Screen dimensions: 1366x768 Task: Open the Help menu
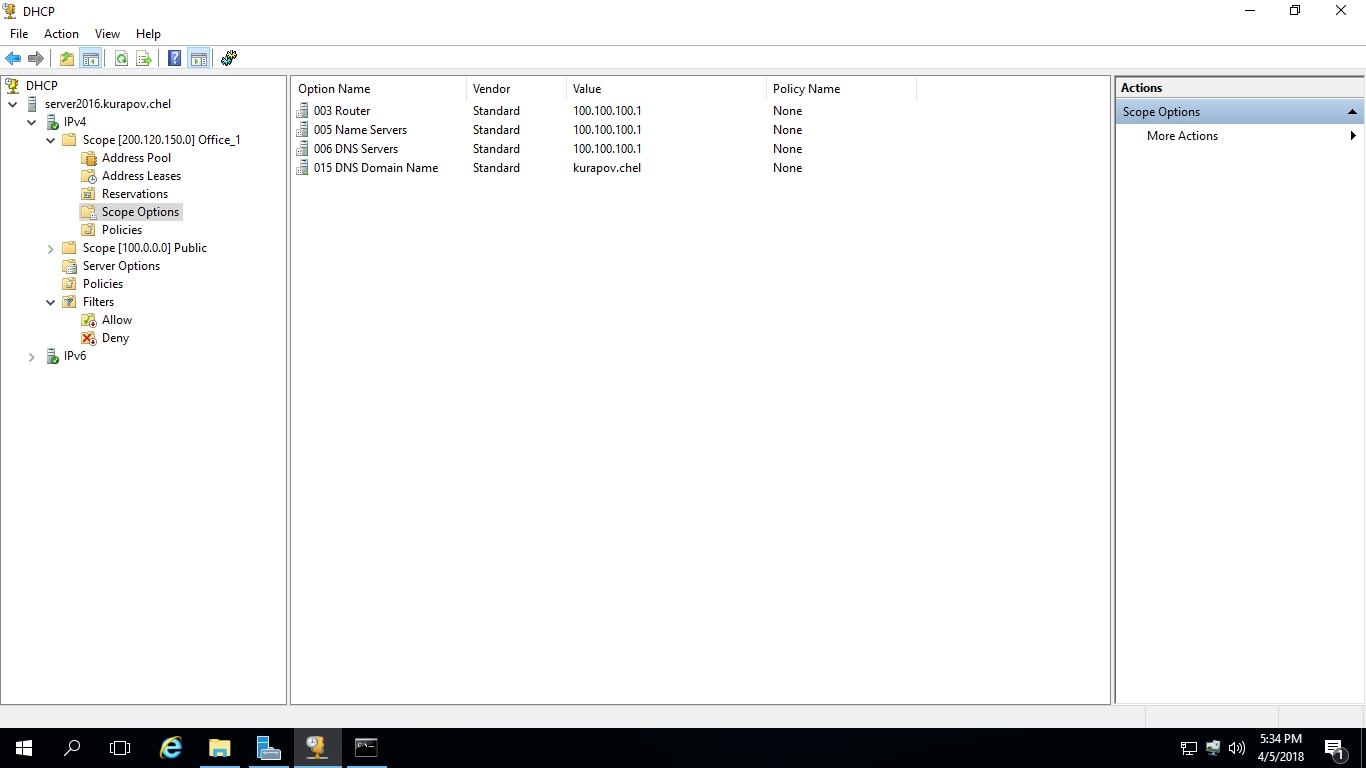coord(148,34)
